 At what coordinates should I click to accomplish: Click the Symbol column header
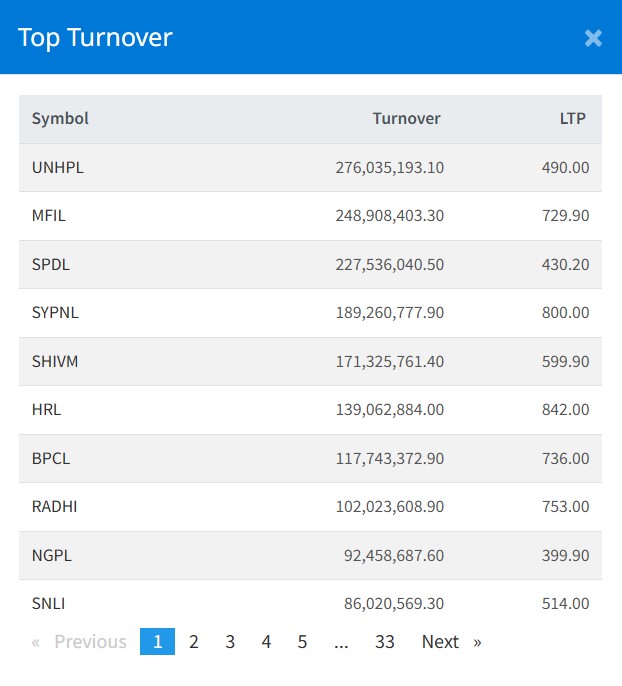pos(60,119)
